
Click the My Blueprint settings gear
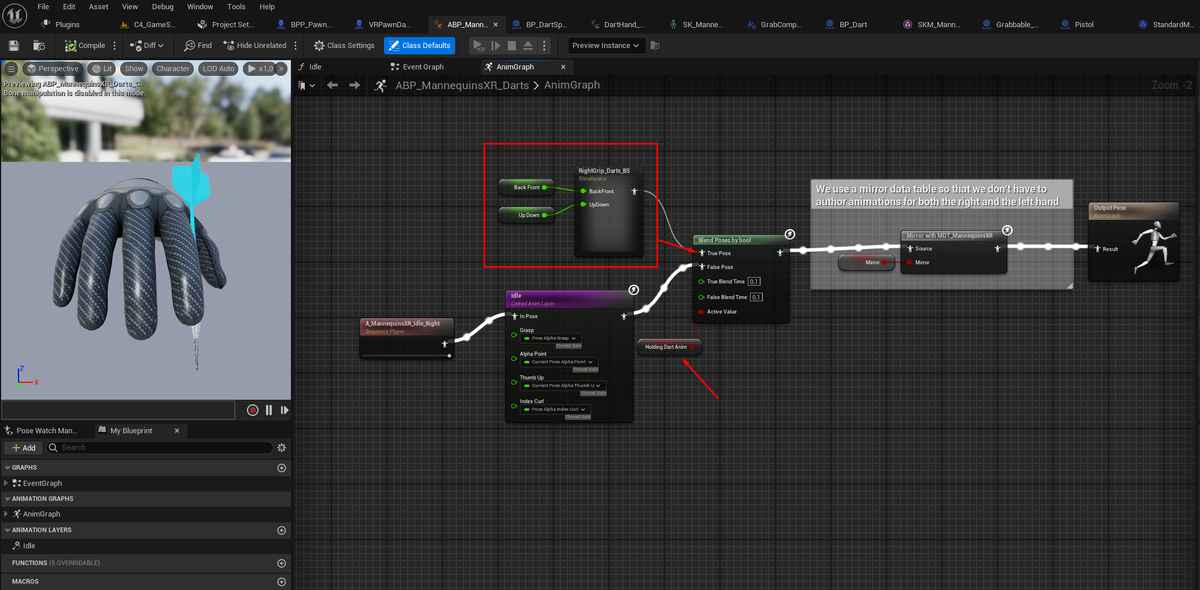[281, 447]
